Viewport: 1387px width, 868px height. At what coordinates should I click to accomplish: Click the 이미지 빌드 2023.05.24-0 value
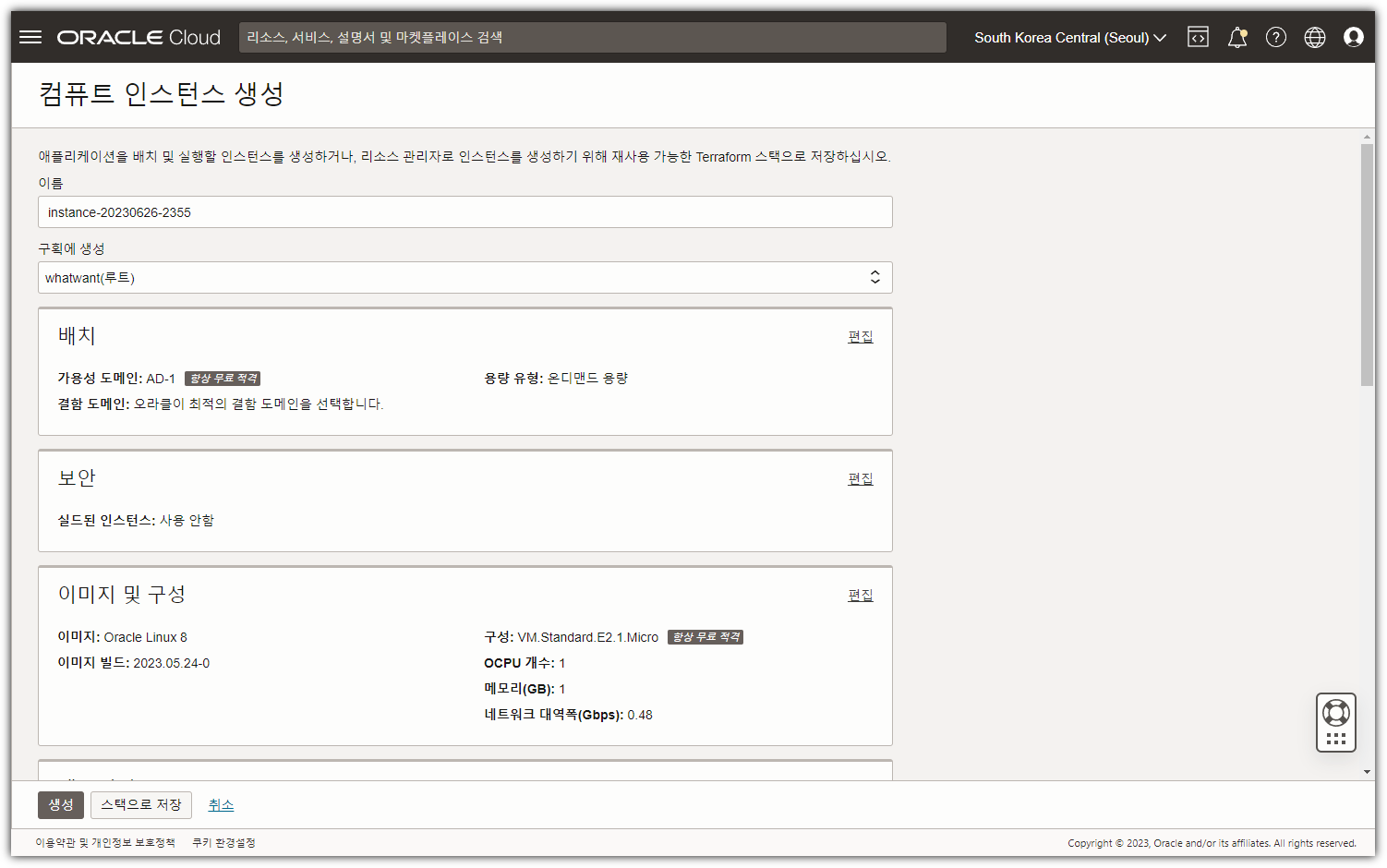tap(172, 663)
